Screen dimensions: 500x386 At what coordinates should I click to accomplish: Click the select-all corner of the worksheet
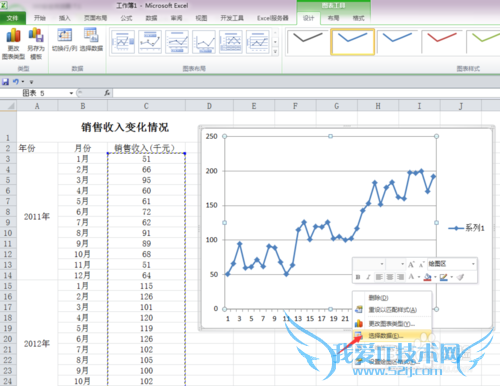tap(8, 106)
